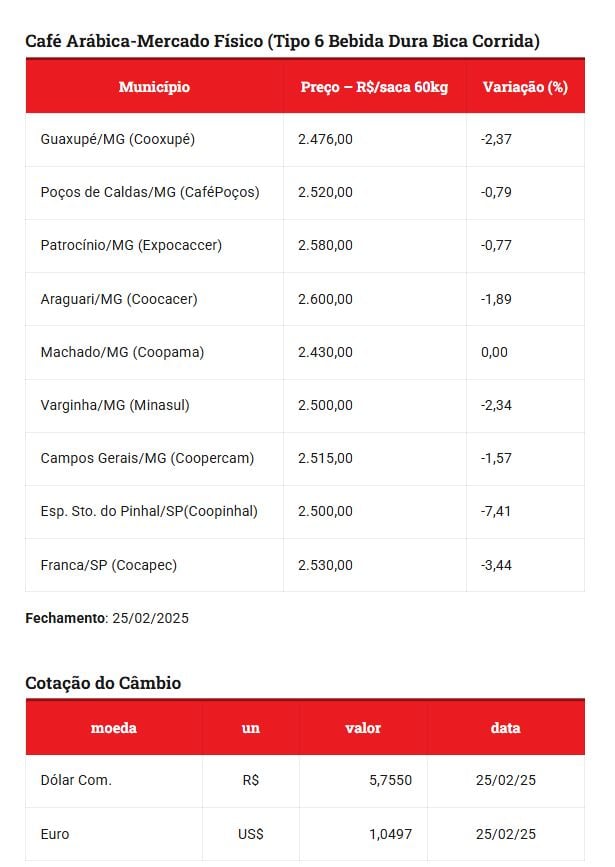Viewport: 615px width, 867px height.
Task: Click the Fechamento date 25/02/2025
Action: tap(150, 618)
